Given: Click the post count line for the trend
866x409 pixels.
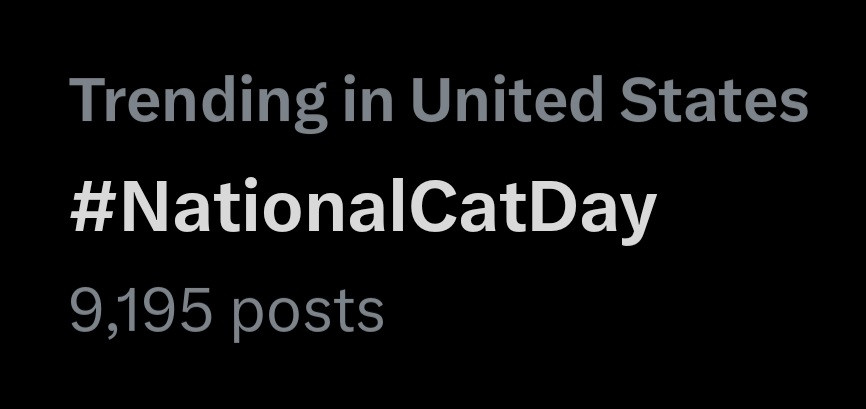Looking at the screenshot, I should click(226, 311).
